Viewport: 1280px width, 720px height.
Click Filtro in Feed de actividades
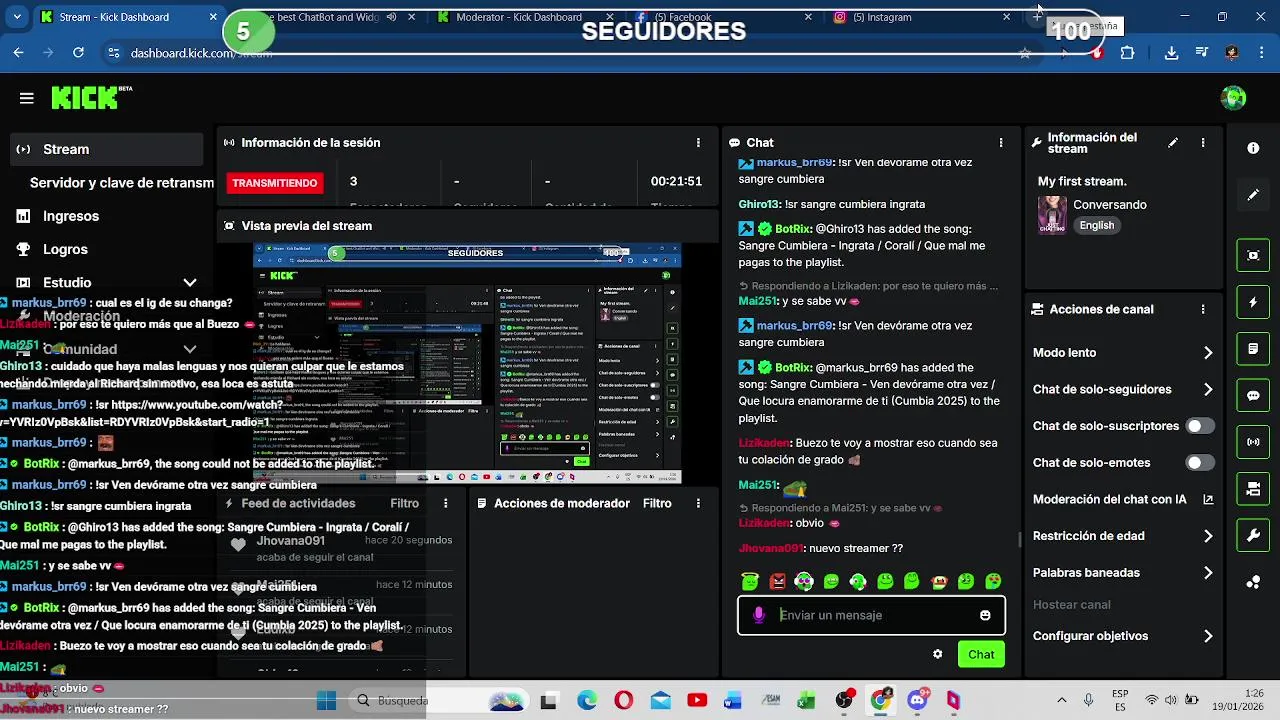[x=404, y=504]
